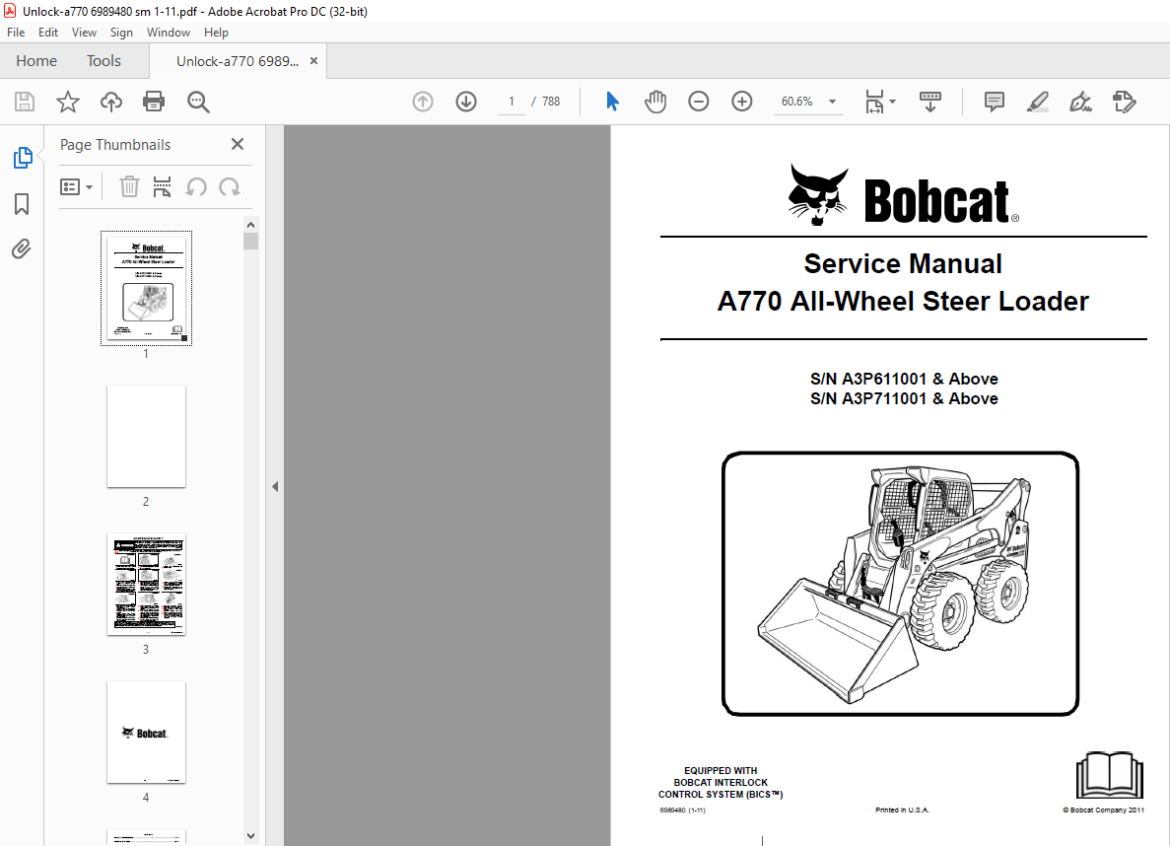Viewport: 1170px width, 846px height.
Task: Add a comment with sticky note icon
Action: (x=994, y=101)
